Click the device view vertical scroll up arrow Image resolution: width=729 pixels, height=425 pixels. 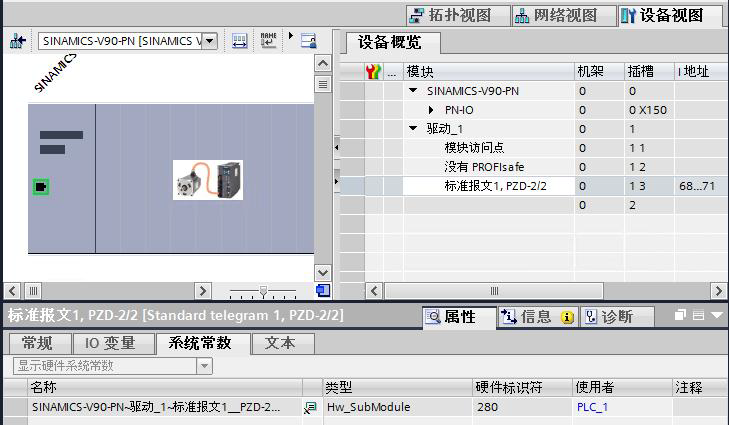pos(323,63)
